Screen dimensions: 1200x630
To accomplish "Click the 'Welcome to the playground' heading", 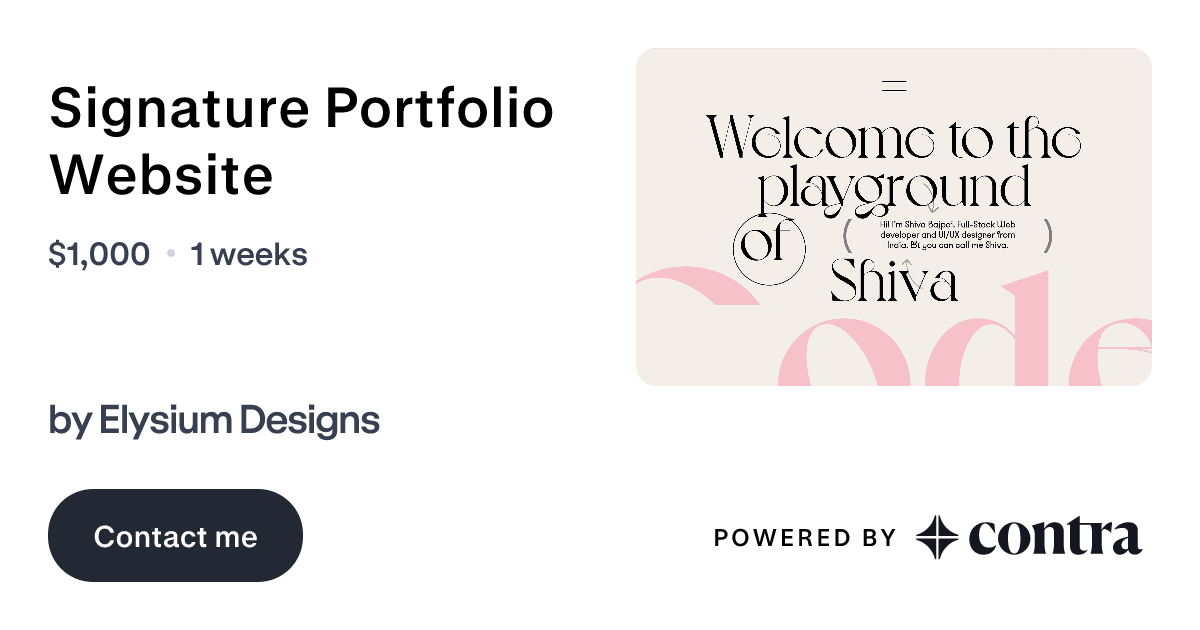I will [894, 160].
